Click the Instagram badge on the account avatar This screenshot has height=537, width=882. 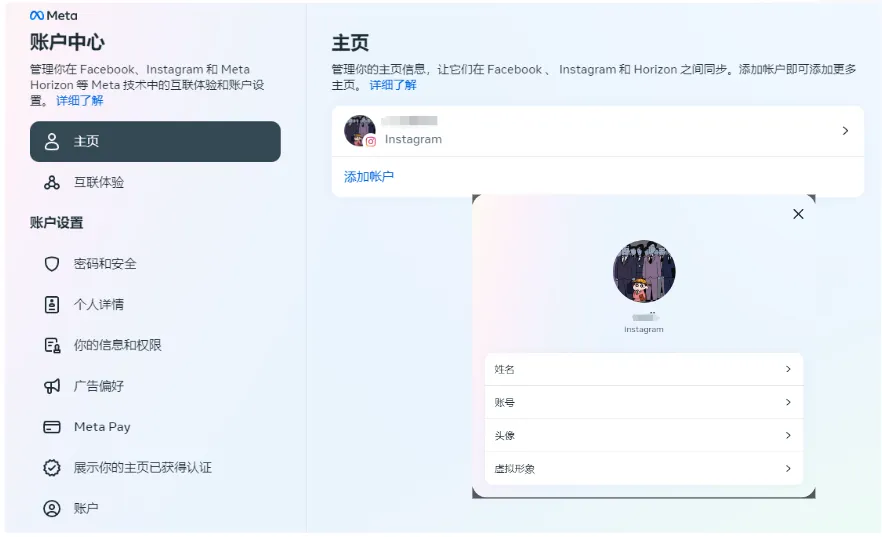click(x=370, y=142)
